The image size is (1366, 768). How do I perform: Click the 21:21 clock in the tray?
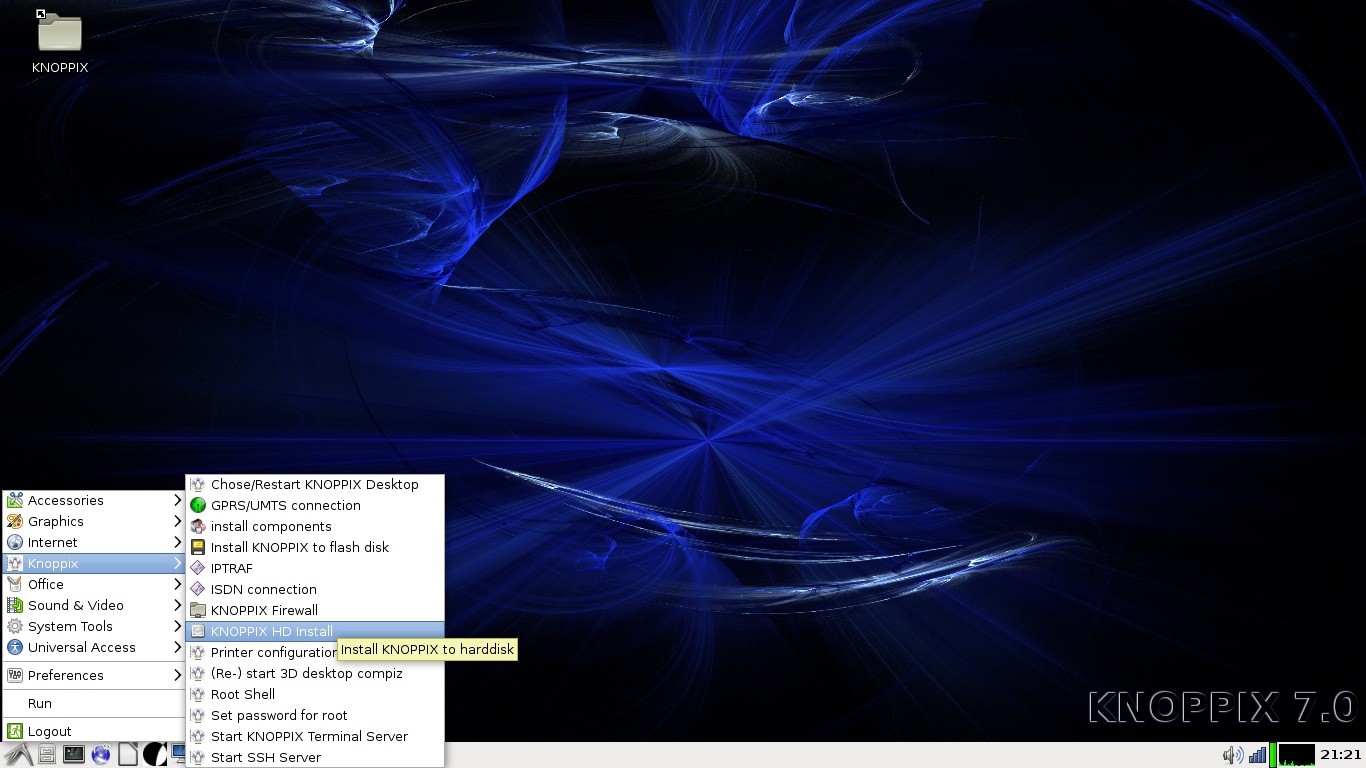[x=1341, y=755]
